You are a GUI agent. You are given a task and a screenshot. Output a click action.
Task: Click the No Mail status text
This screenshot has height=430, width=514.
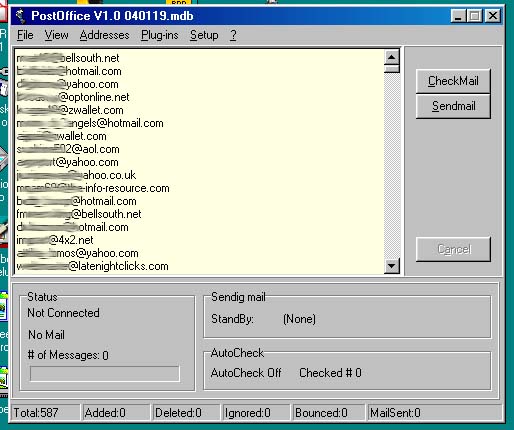pos(46,334)
